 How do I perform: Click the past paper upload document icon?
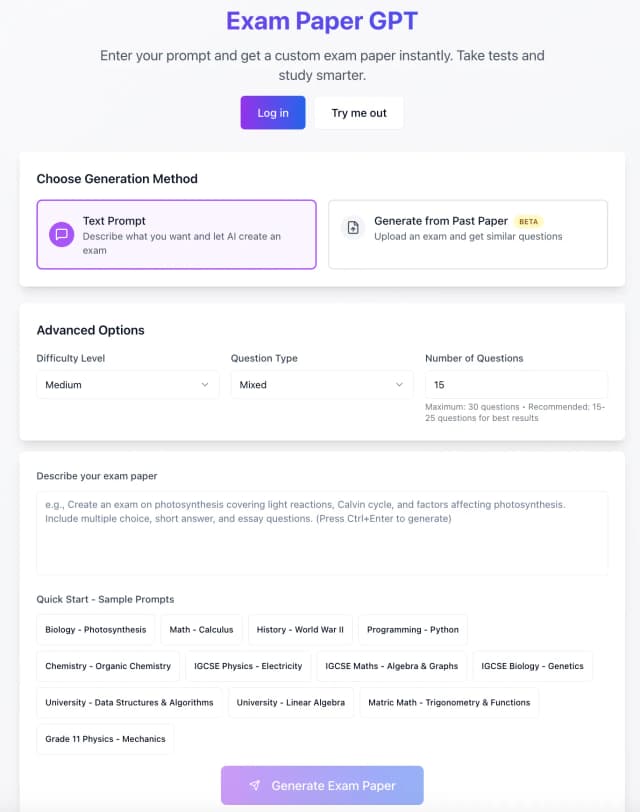pos(352,228)
